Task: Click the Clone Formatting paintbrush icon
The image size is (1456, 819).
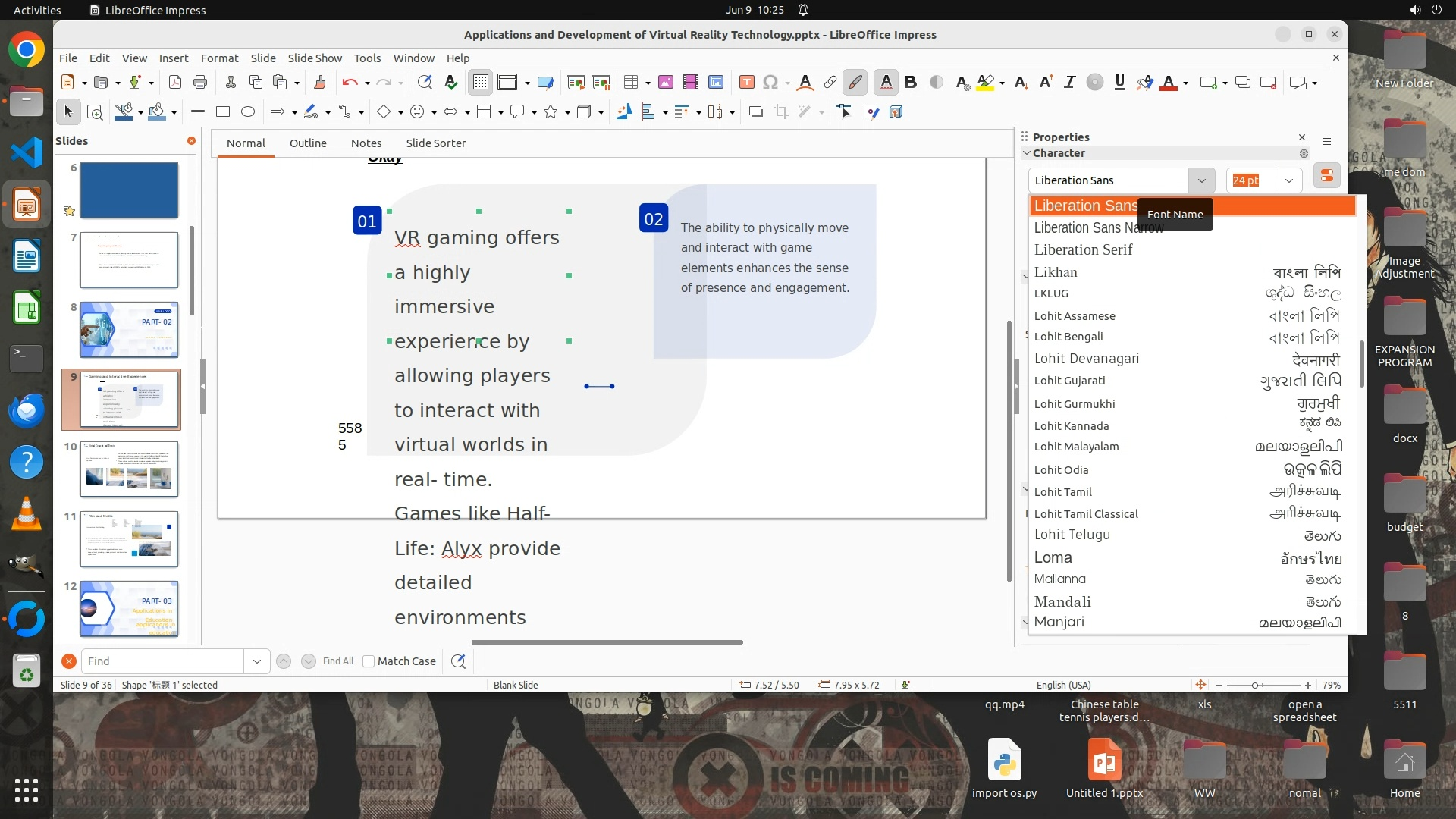Action: click(319, 83)
